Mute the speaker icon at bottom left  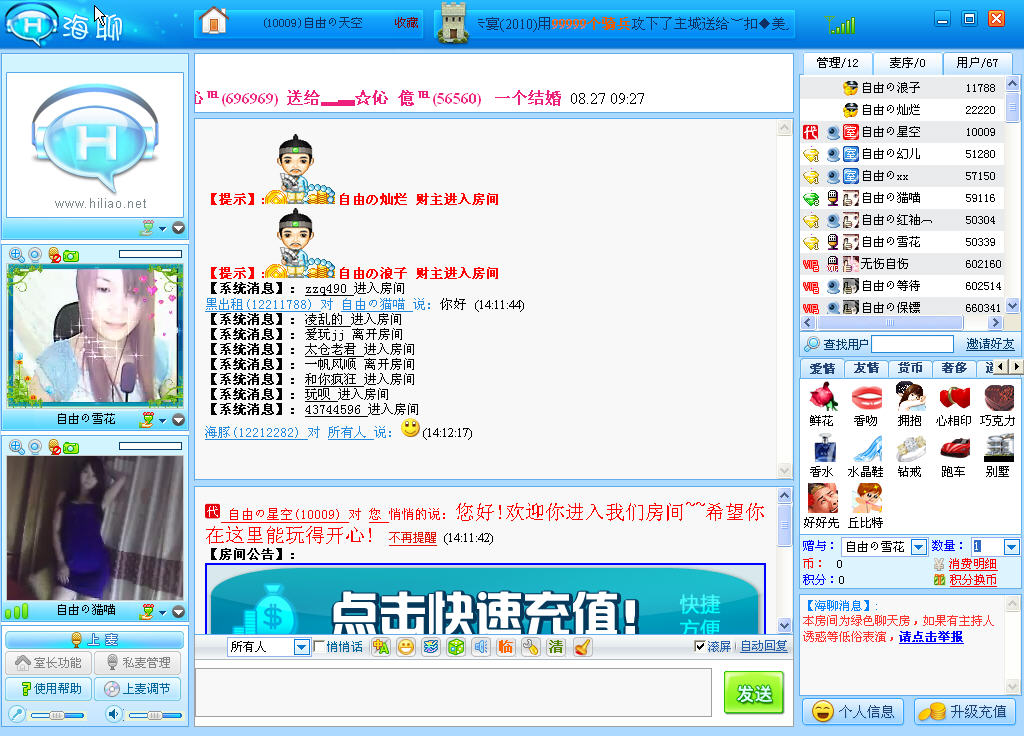click(114, 714)
